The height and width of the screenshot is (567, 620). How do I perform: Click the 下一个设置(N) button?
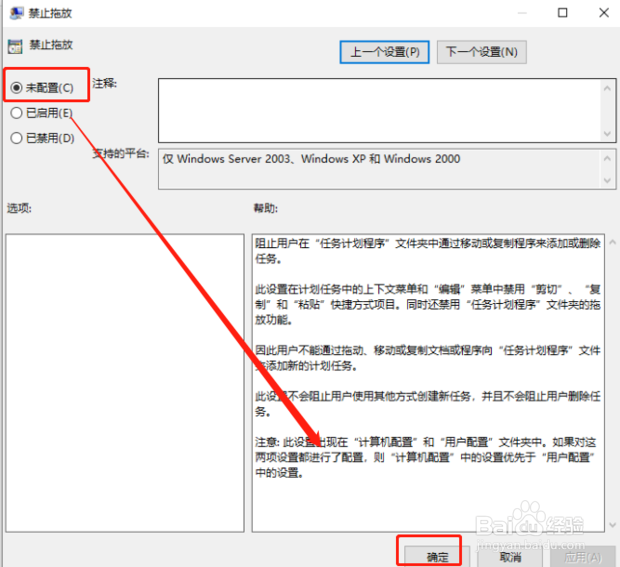click(x=482, y=52)
